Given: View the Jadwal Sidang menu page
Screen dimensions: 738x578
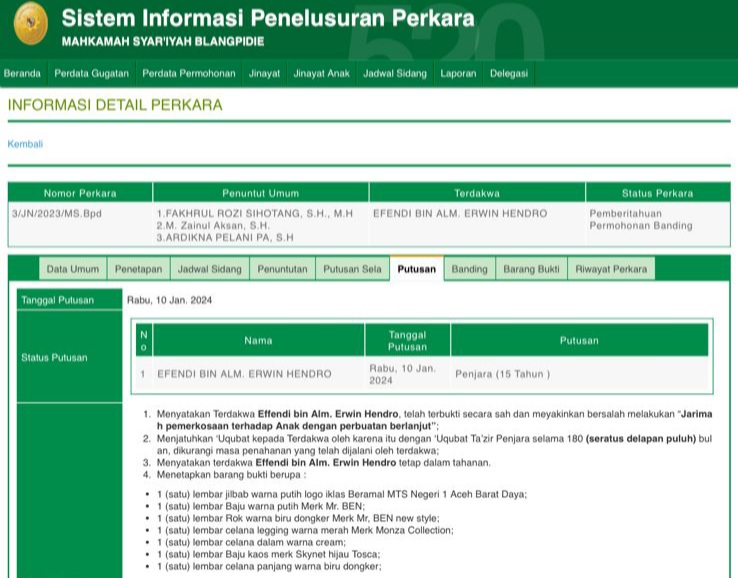Looking at the screenshot, I should coord(394,74).
